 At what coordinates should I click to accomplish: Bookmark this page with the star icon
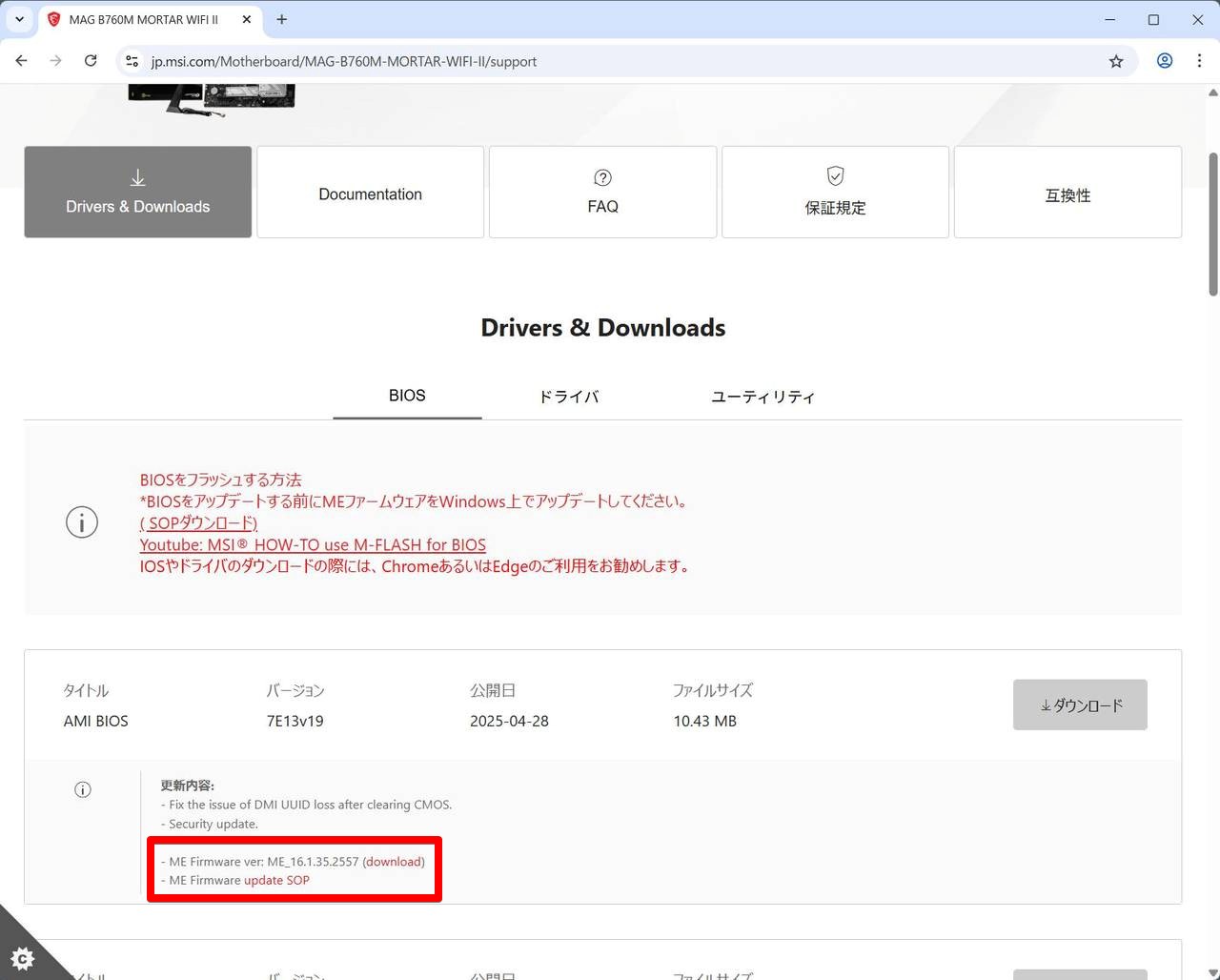click(1116, 61)
